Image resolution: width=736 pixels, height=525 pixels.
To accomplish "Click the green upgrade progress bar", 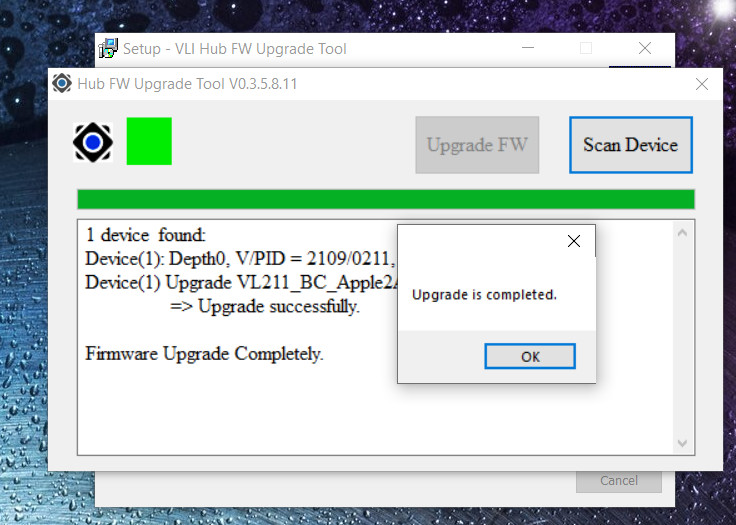I will pos(386,199).
